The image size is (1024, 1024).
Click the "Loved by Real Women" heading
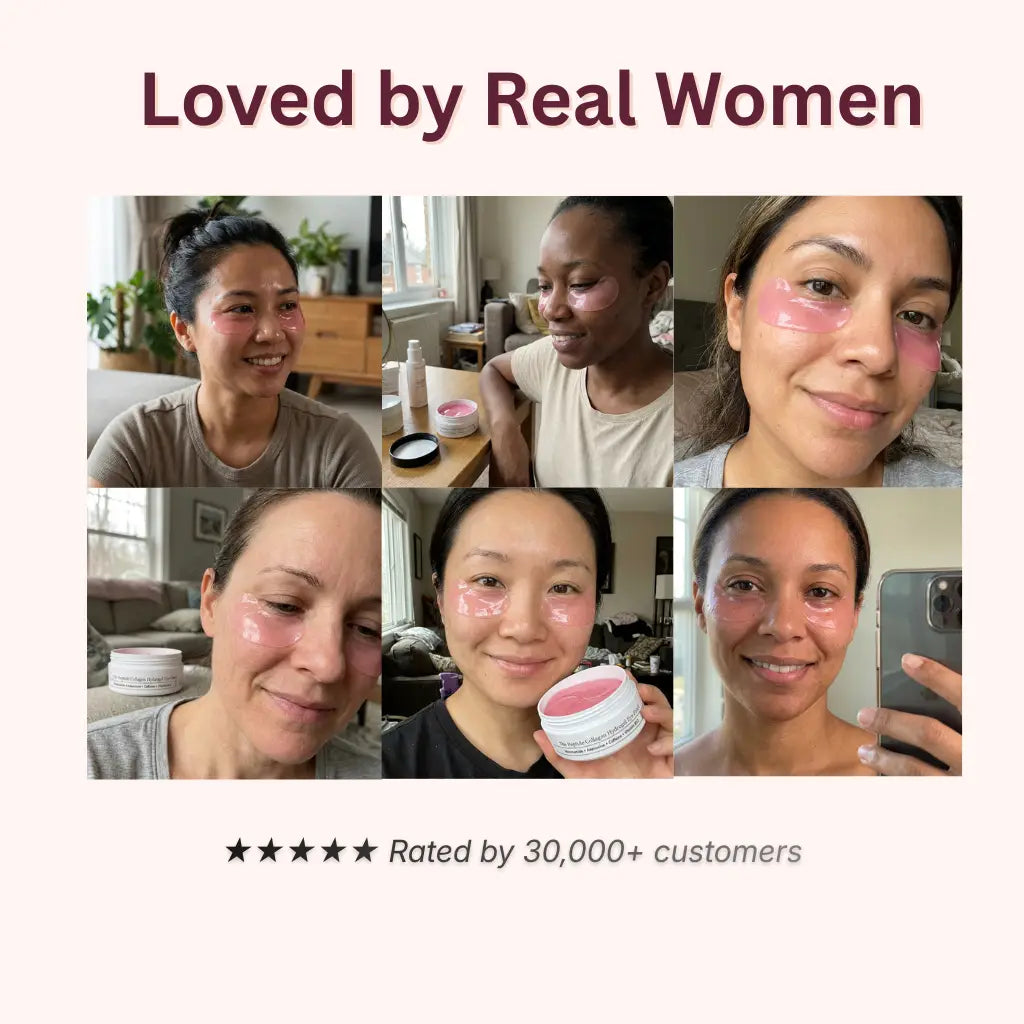[x=532, y=101]
